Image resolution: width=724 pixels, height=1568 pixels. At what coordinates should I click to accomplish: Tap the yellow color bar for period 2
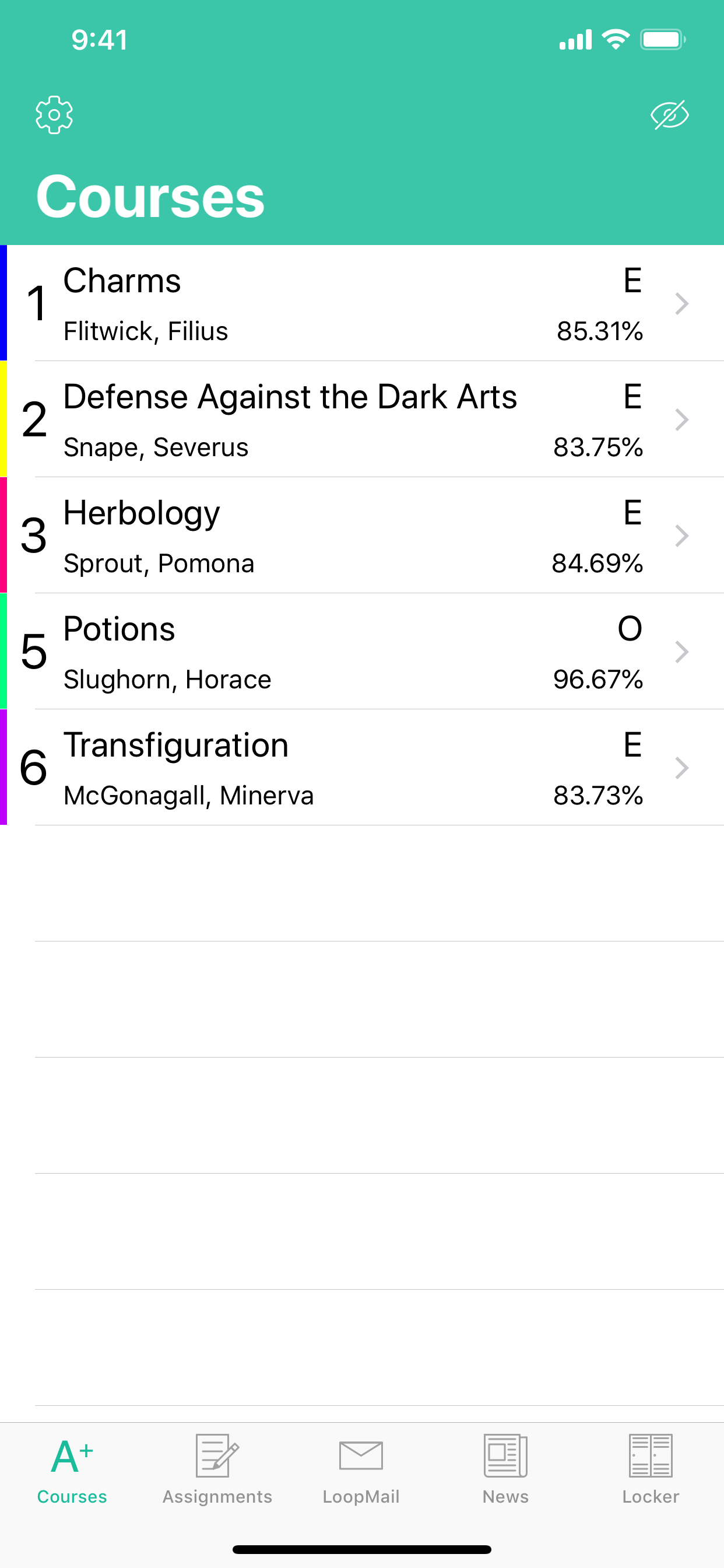coord(3,419)
